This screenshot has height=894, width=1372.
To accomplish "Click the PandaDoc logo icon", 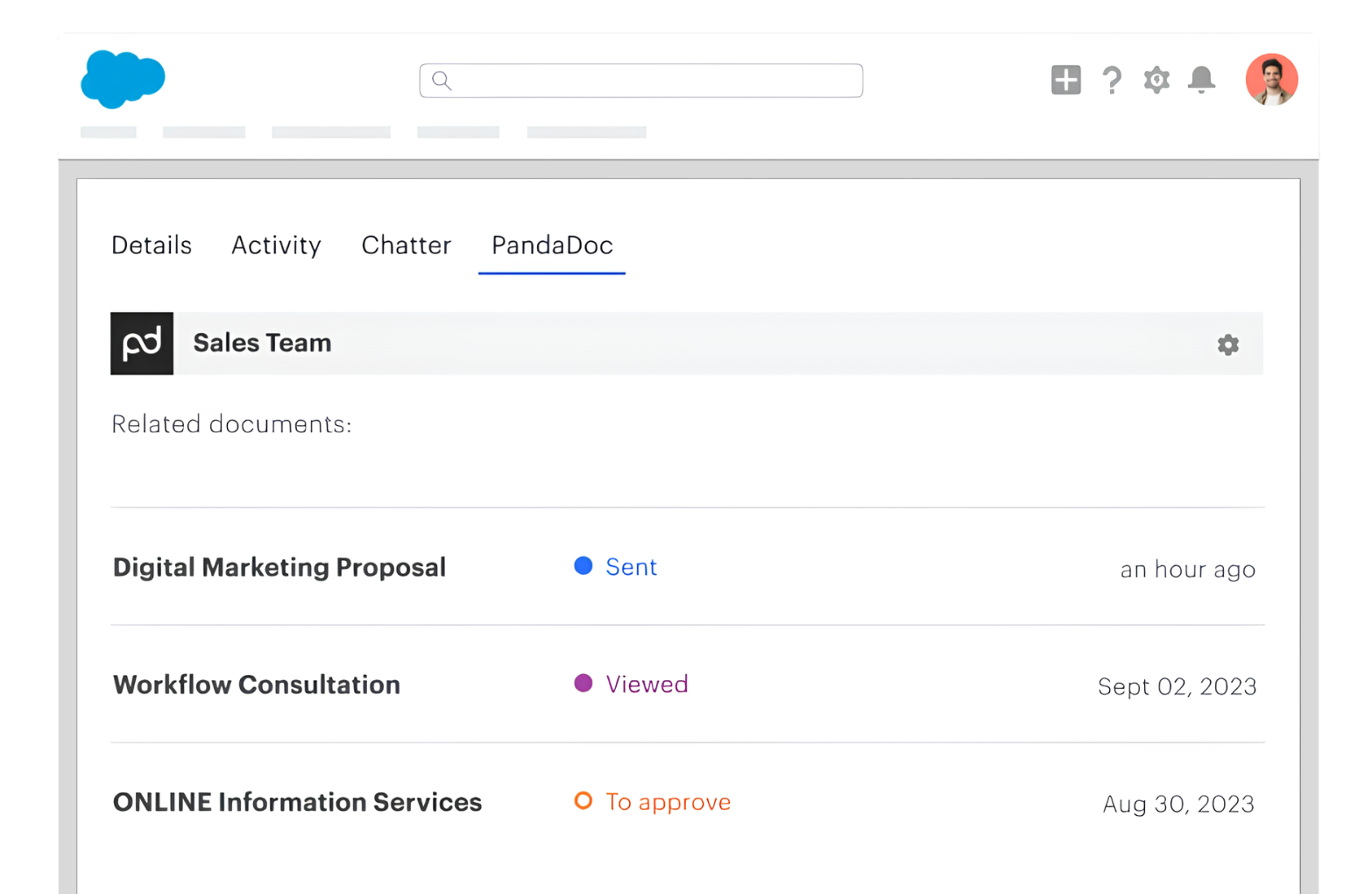I will point(142,344).
